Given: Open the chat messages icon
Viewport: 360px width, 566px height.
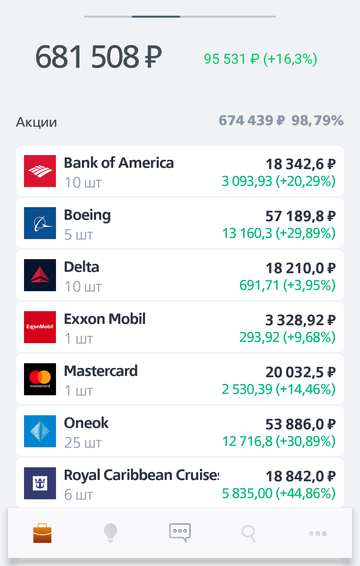Looking at the screenshot, I should click(180, 533).
